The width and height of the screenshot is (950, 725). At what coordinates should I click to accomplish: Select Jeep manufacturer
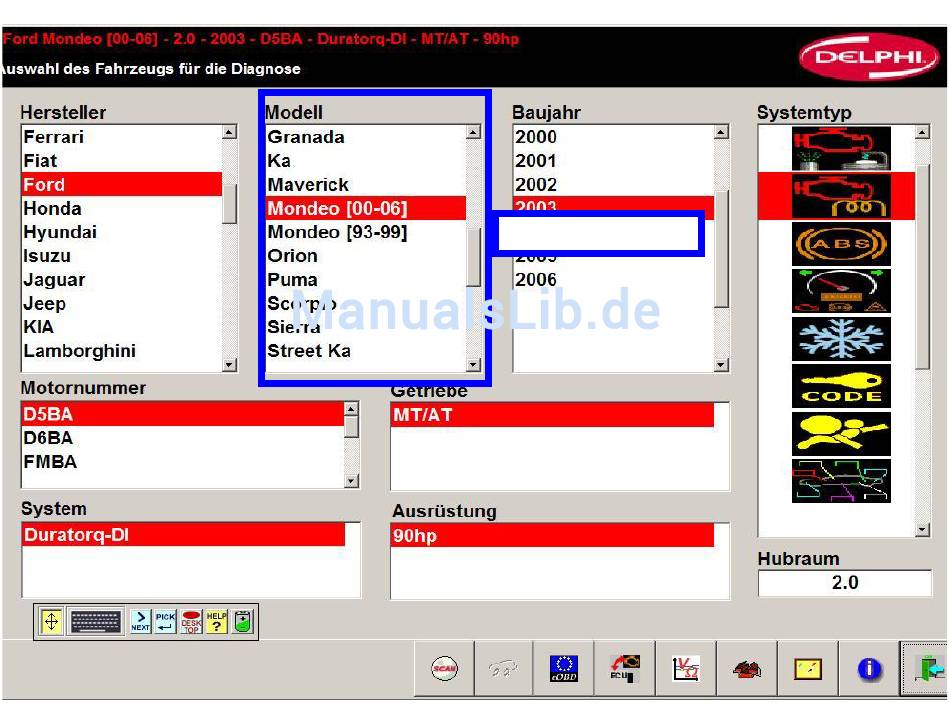pyautogui.click(x=122, y=303)
